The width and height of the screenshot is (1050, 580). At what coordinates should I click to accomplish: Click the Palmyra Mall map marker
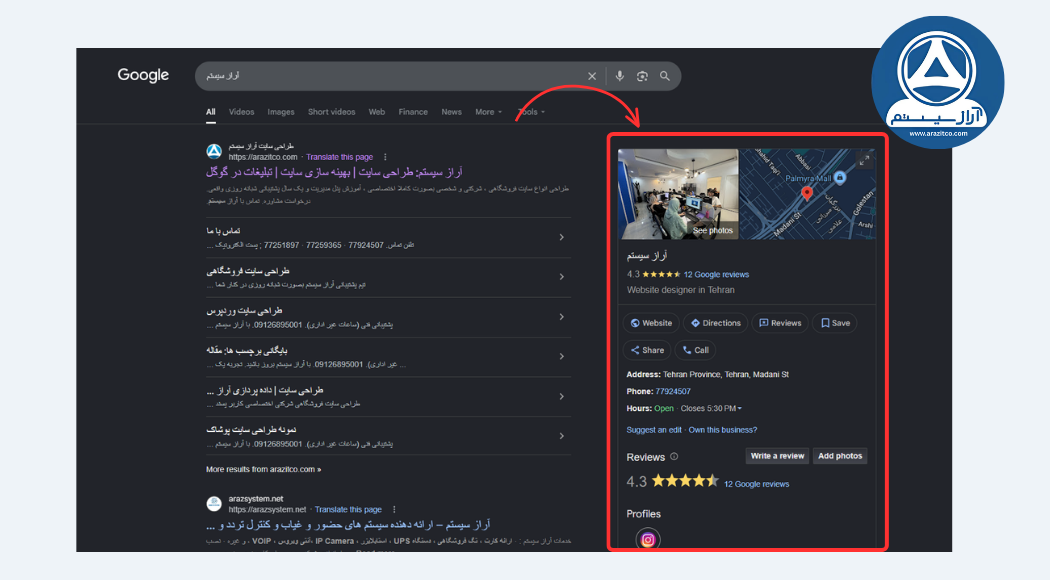pos(840,177)
